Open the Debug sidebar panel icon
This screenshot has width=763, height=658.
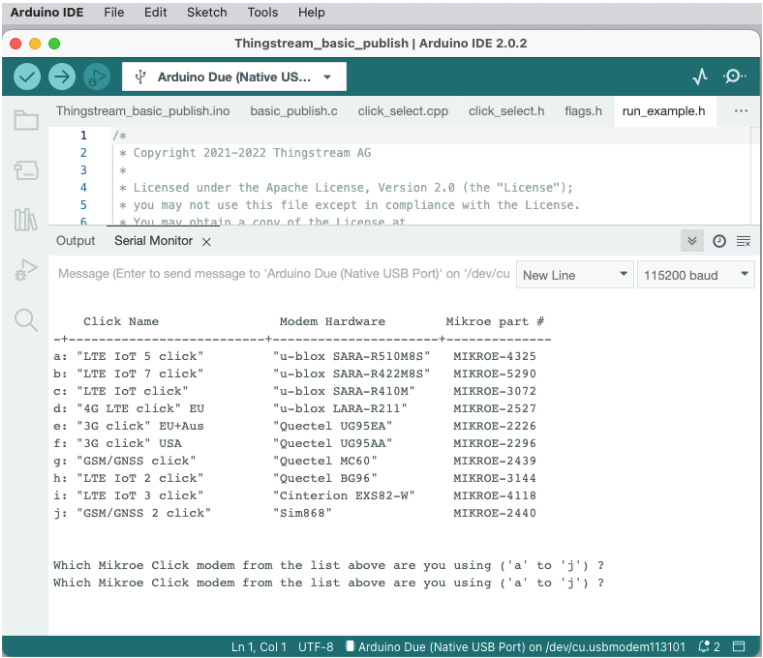point(26,270)
